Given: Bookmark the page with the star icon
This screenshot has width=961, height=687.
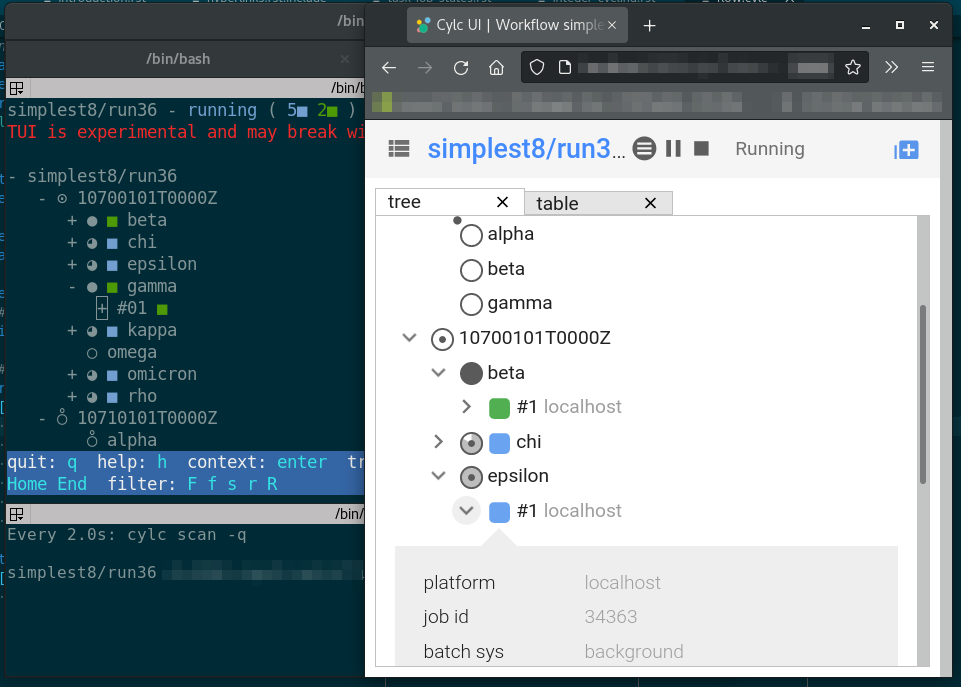Looking at the screenshot, I should pos(853,67).
